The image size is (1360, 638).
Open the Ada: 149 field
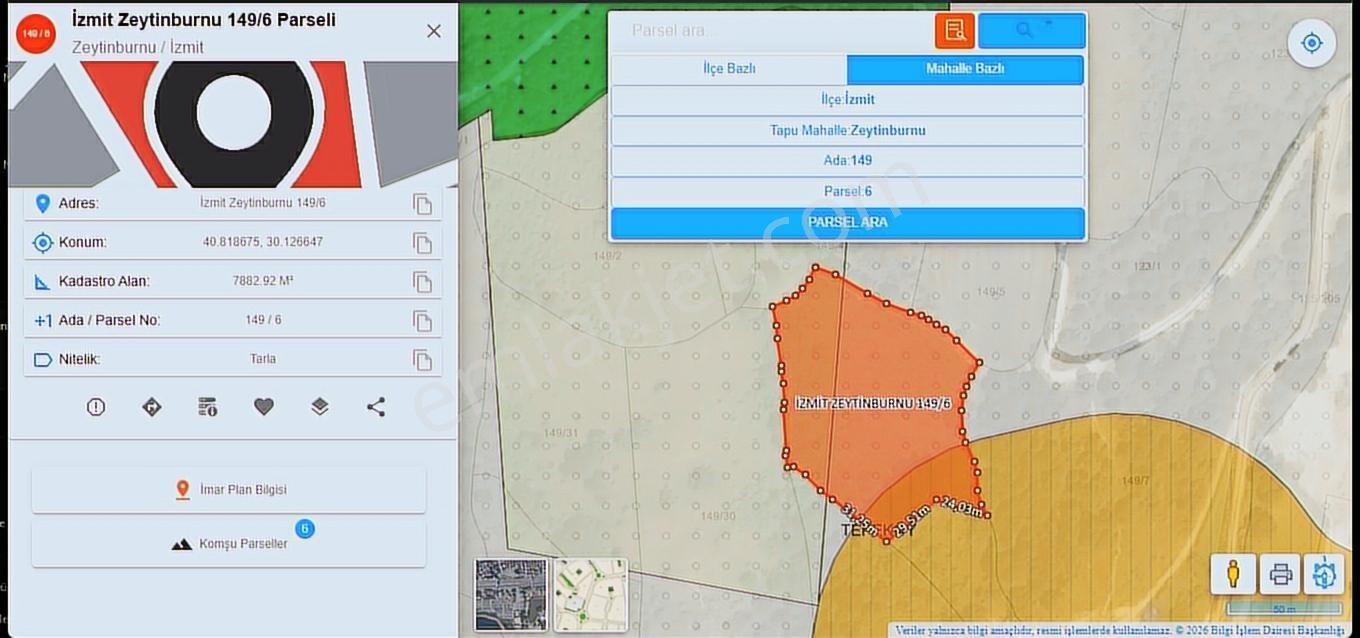pyautogui.click(x=848, y=161)
